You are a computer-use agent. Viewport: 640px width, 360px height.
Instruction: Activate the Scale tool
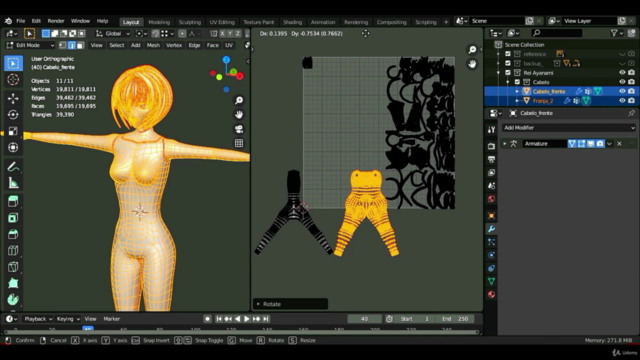pyautogui.click(x=13, y=131)
